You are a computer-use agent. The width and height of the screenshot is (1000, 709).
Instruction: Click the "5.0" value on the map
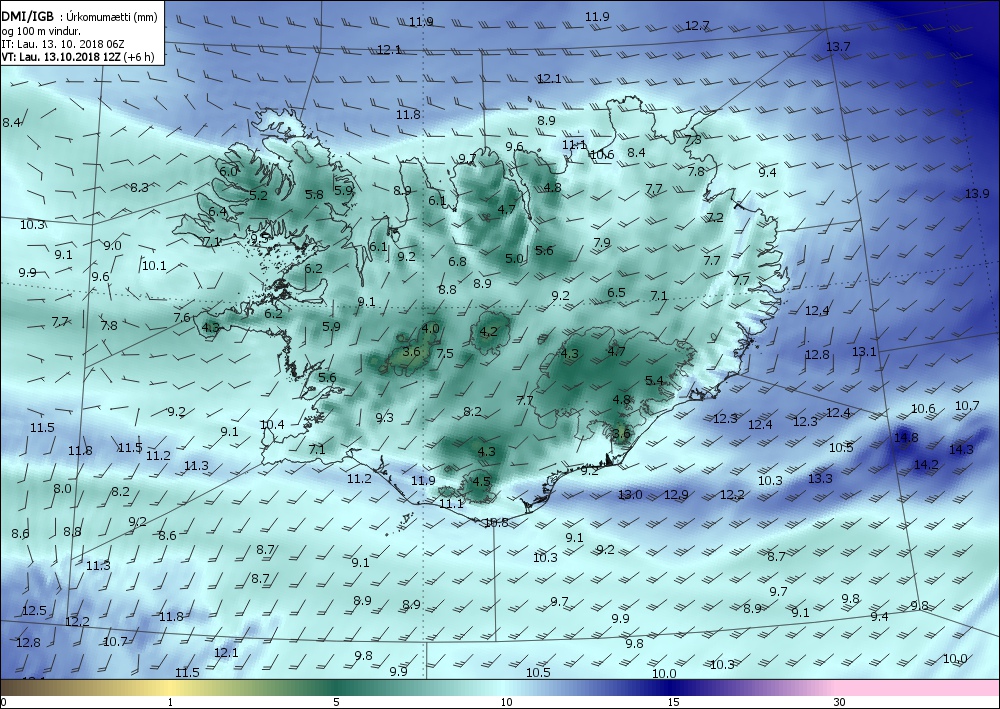pos(514,258)
